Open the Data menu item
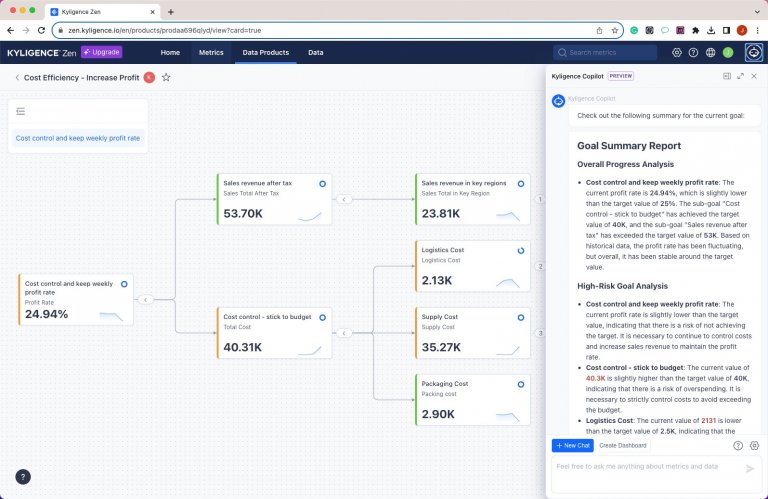The image size is (768, 499). point(315,52)
